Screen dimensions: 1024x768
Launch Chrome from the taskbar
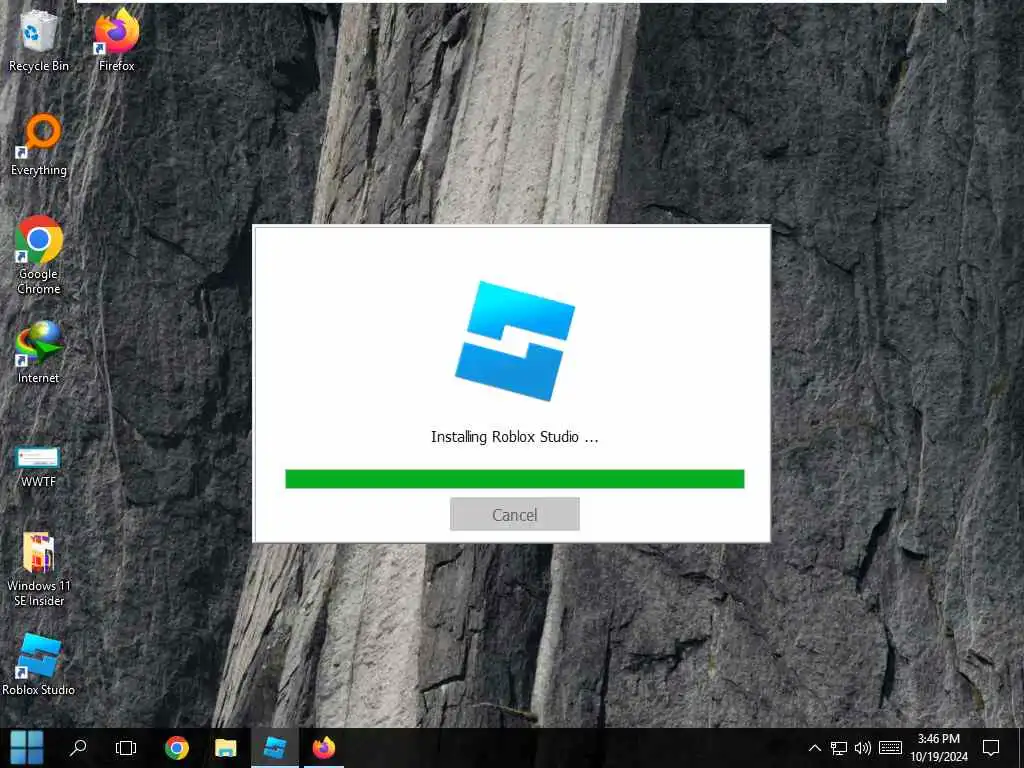[176, 748]
